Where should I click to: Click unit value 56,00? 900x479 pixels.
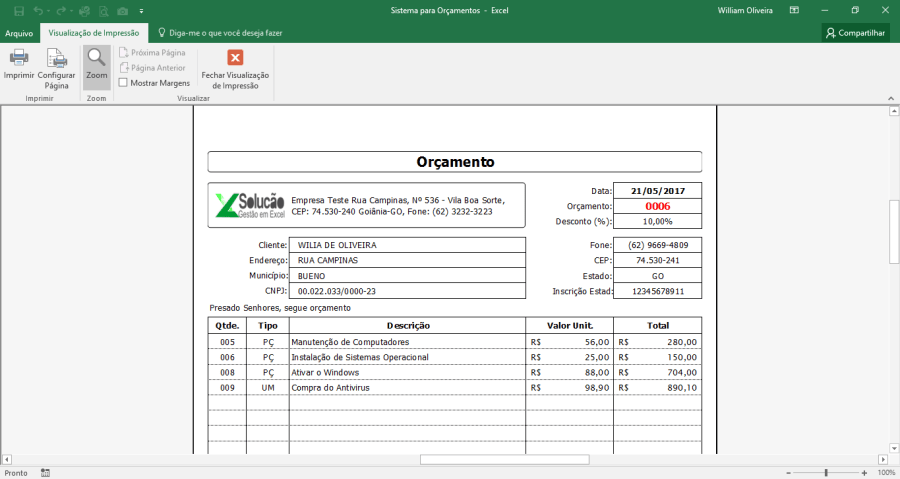click(597, 342)
